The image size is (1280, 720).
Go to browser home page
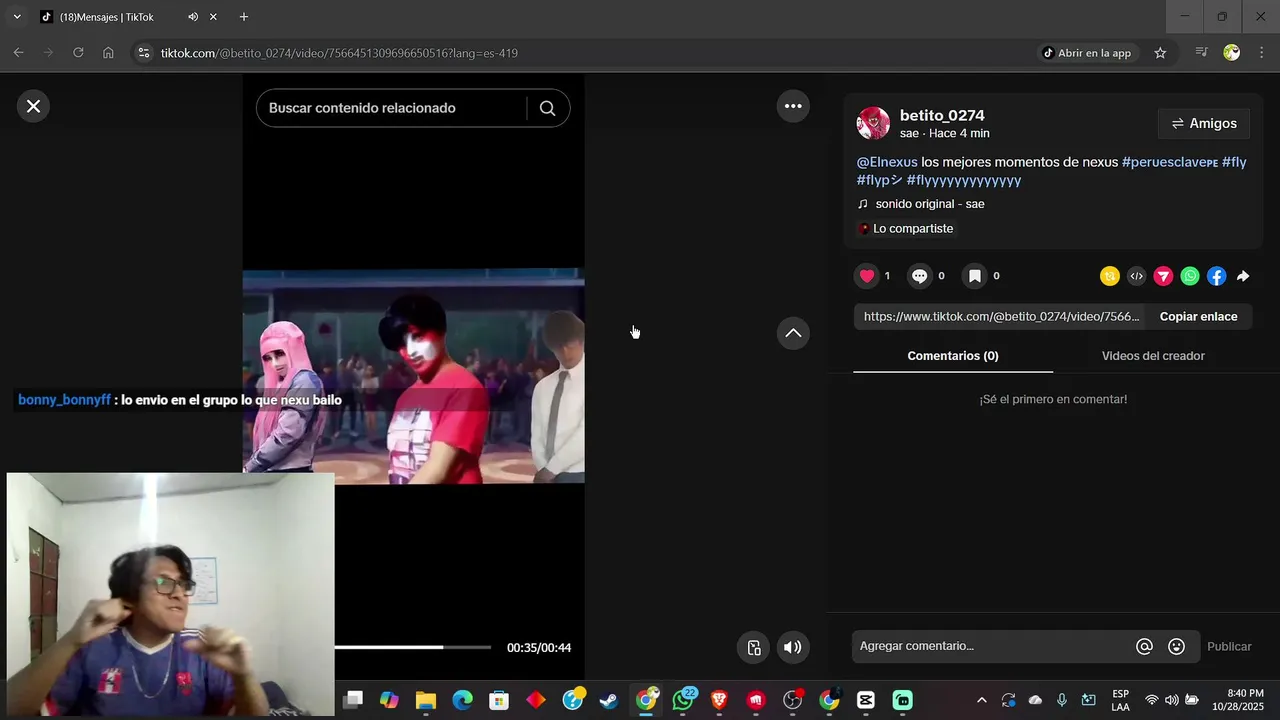pyautogui.click(x=108, y=53)
